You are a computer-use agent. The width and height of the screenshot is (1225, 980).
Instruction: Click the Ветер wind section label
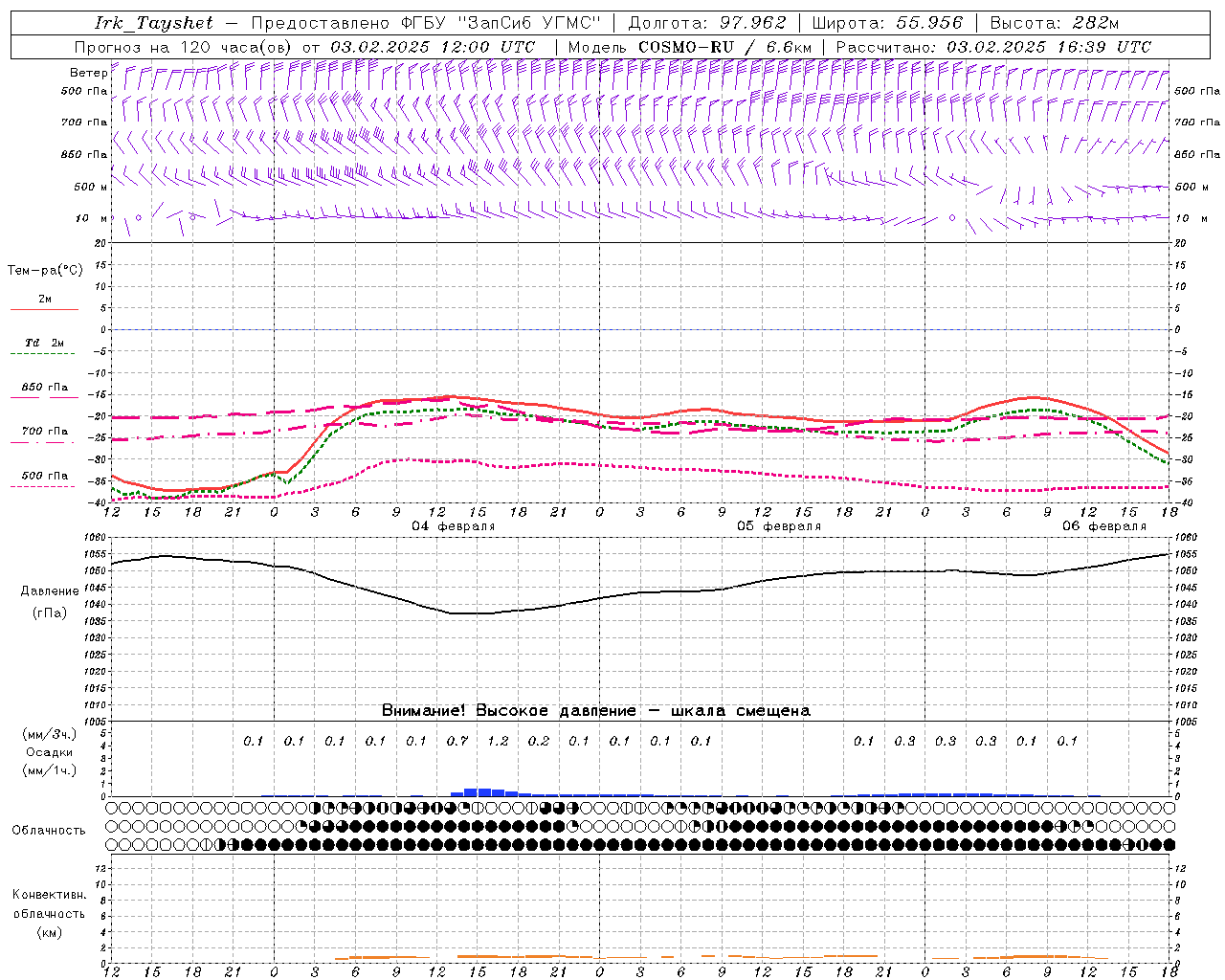88,73
